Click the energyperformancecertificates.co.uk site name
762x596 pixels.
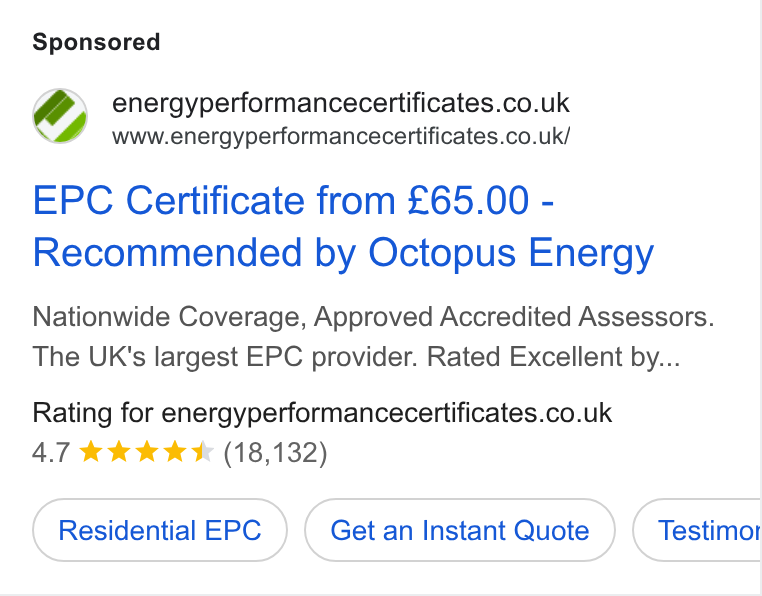pyautogui.click(x=340, y=103)
